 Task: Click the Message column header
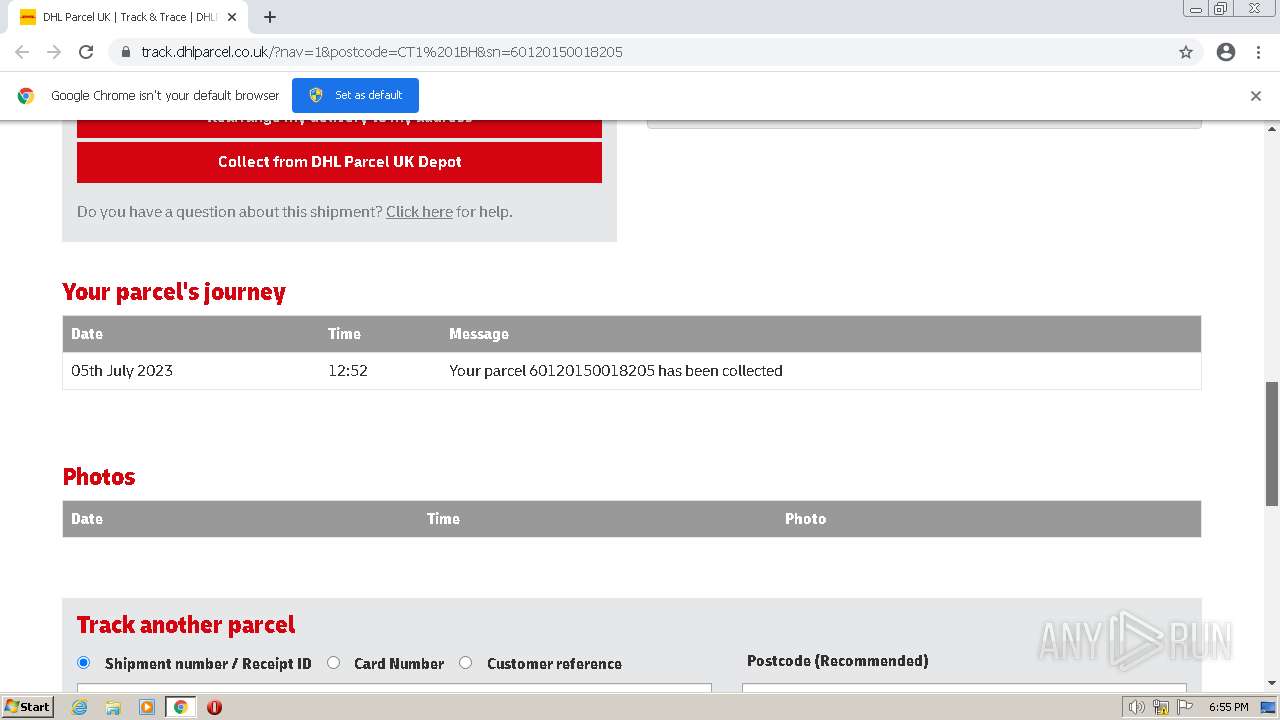click(479, 334)
